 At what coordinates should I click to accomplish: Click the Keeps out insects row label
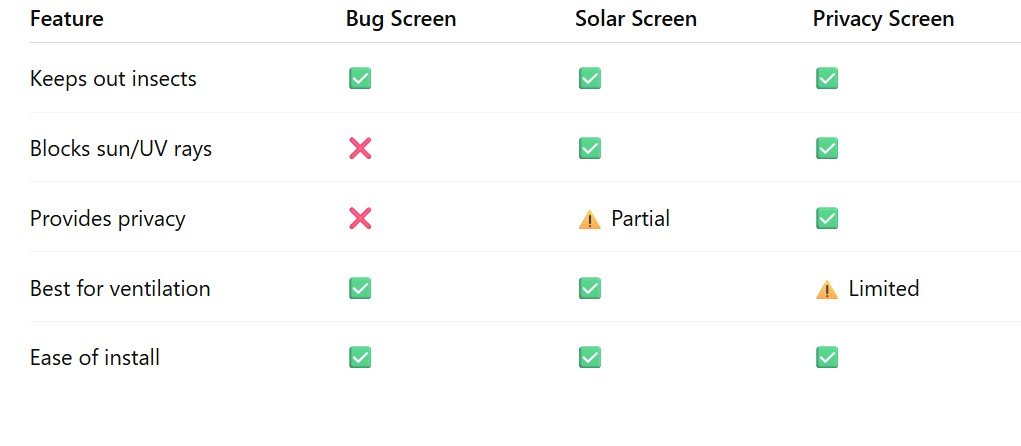click(x=113, y=79)
